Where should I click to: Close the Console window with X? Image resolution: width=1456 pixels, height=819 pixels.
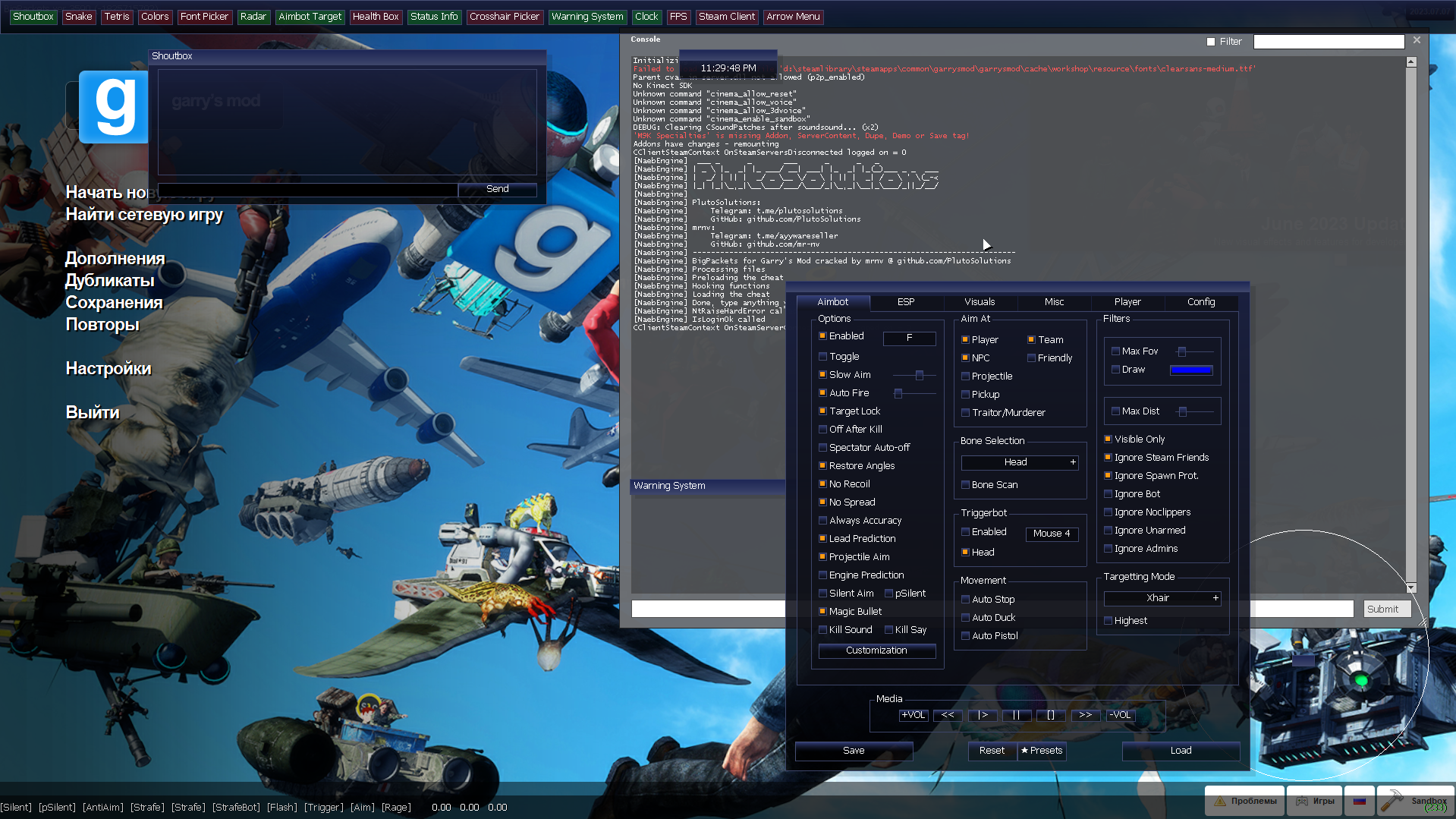1417,40
